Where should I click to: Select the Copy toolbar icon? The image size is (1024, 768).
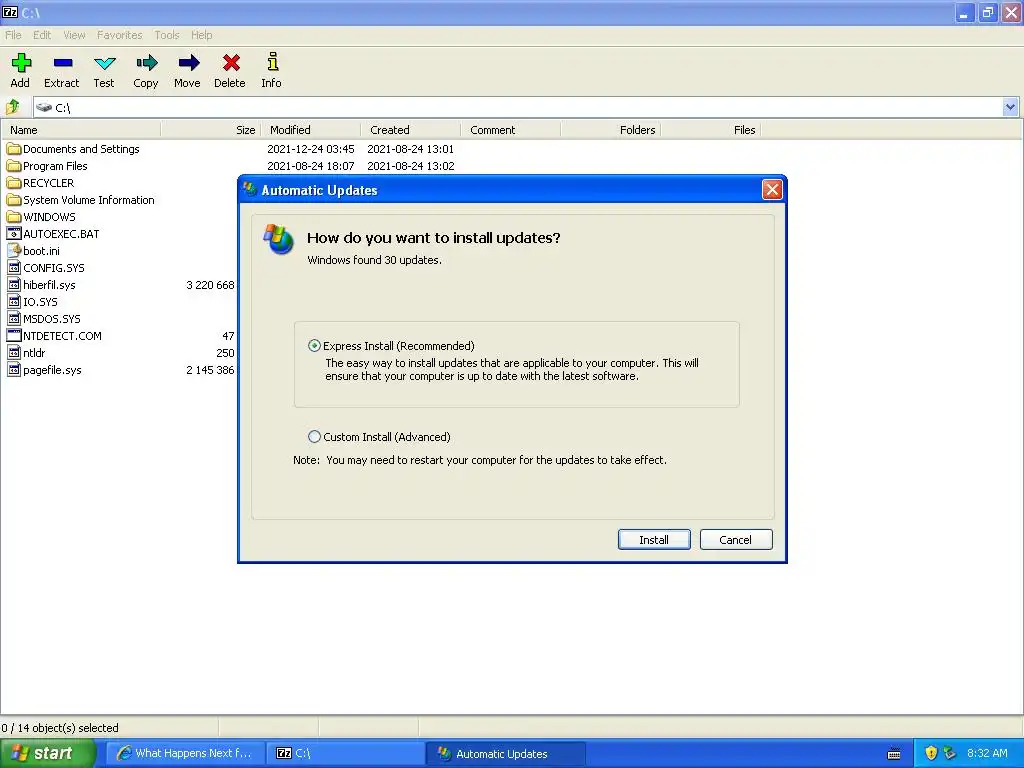[x=147, y=63]
